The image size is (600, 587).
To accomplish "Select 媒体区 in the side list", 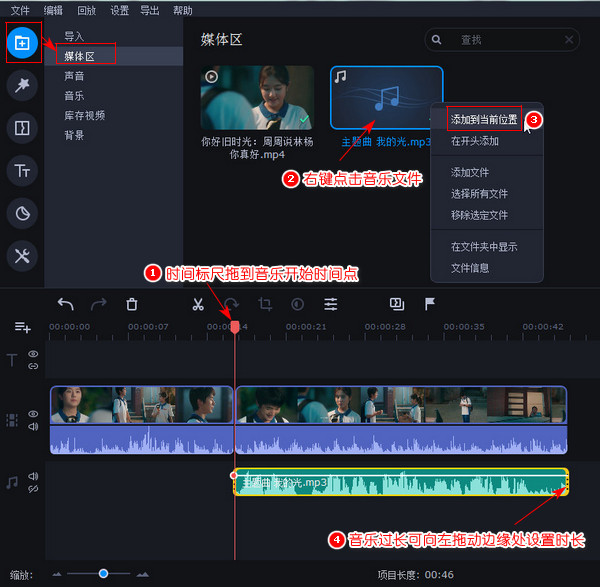I will pyautogui.click(x=114, y=56).
